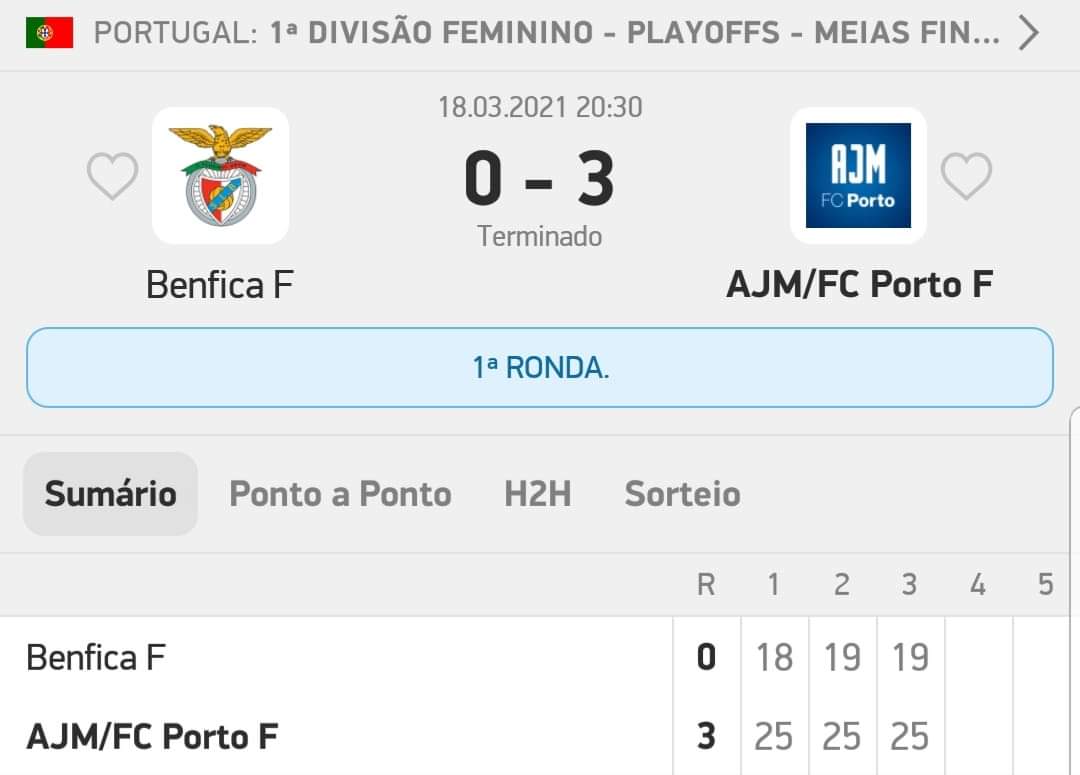Expand league header chevron arrow
Viewport: 1080px width, 775px height.
click(1028, 32)
